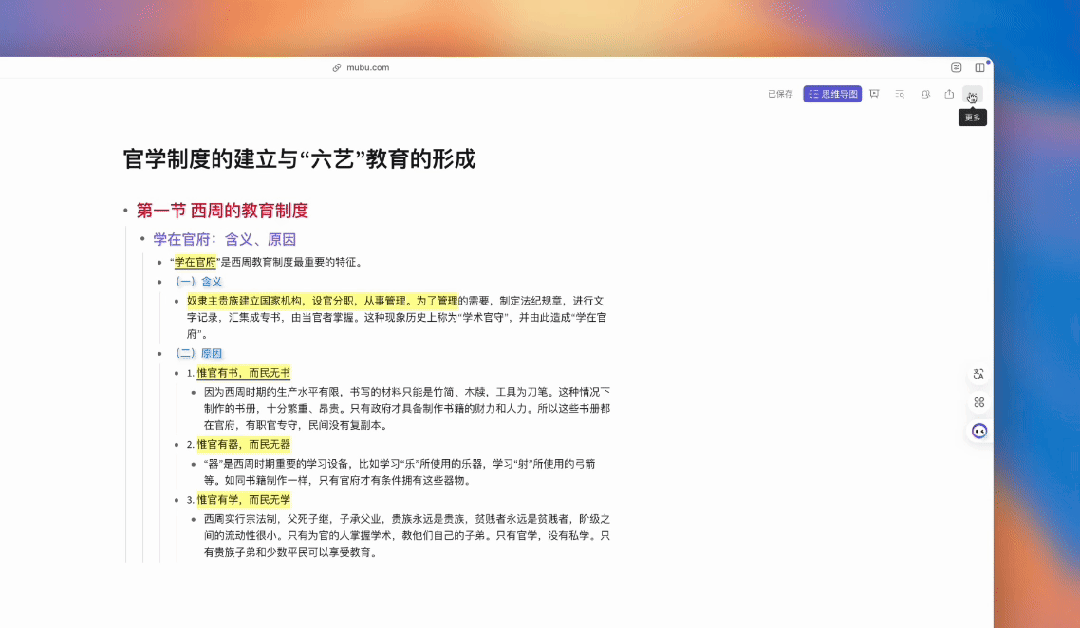Click the document title 官学制度的建立与“六艺”教育的形成
Viewport: 1080px width, 628px height.
(299, 159)
